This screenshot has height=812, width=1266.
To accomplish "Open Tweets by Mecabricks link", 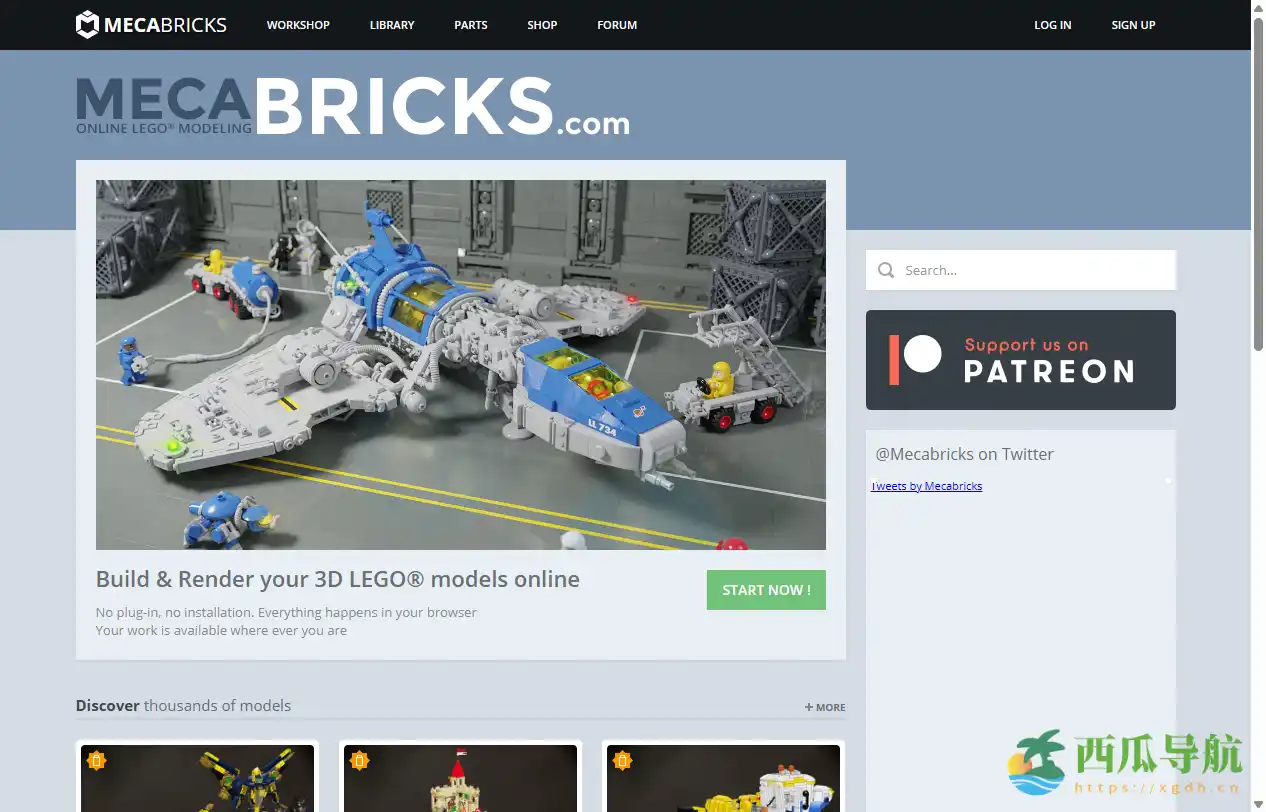I will click(x=927, y=485).
